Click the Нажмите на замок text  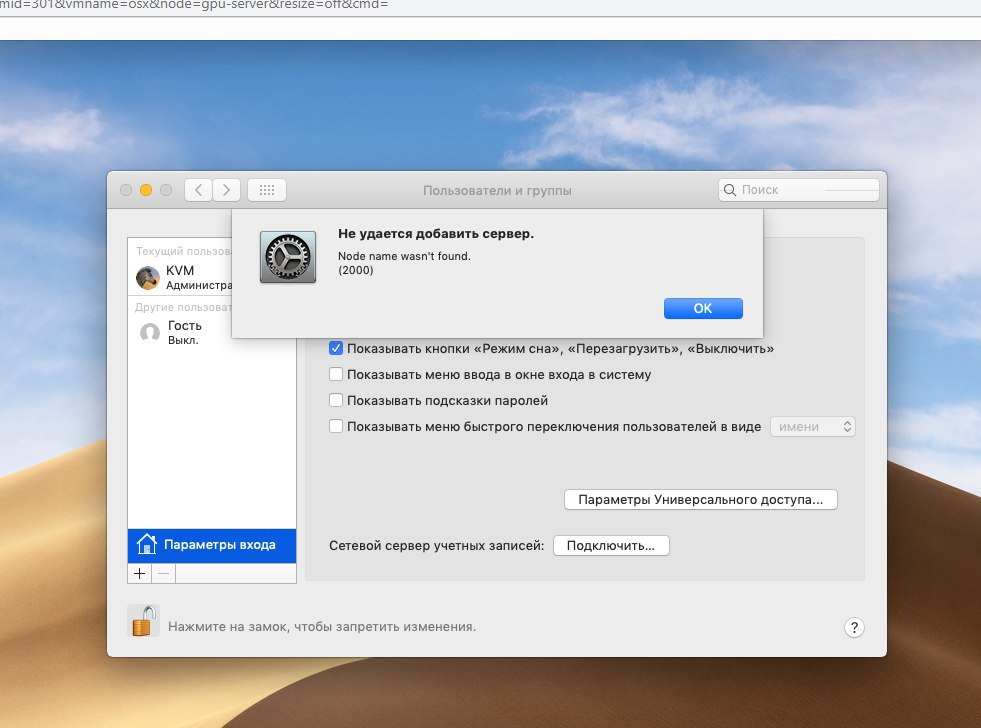(322, 627)
